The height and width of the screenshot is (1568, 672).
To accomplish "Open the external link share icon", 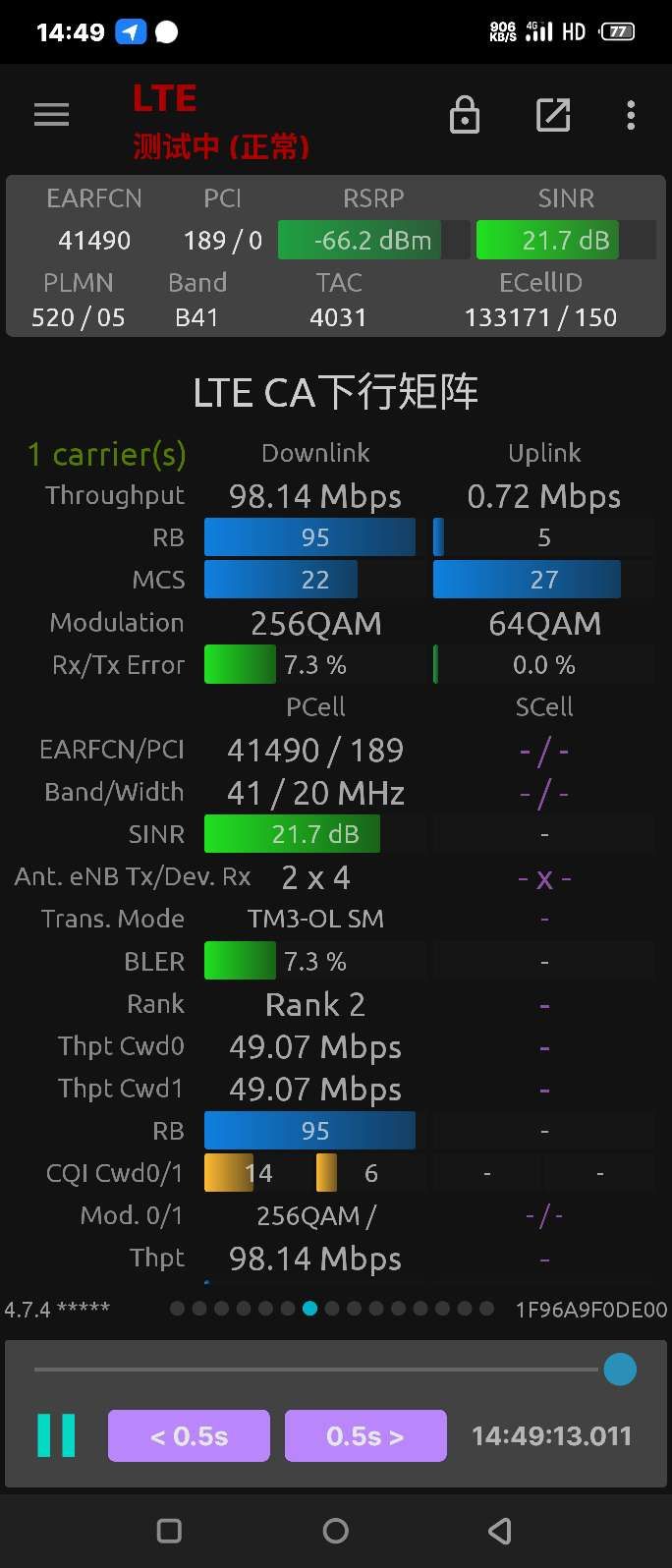I will tap(553, 115).
